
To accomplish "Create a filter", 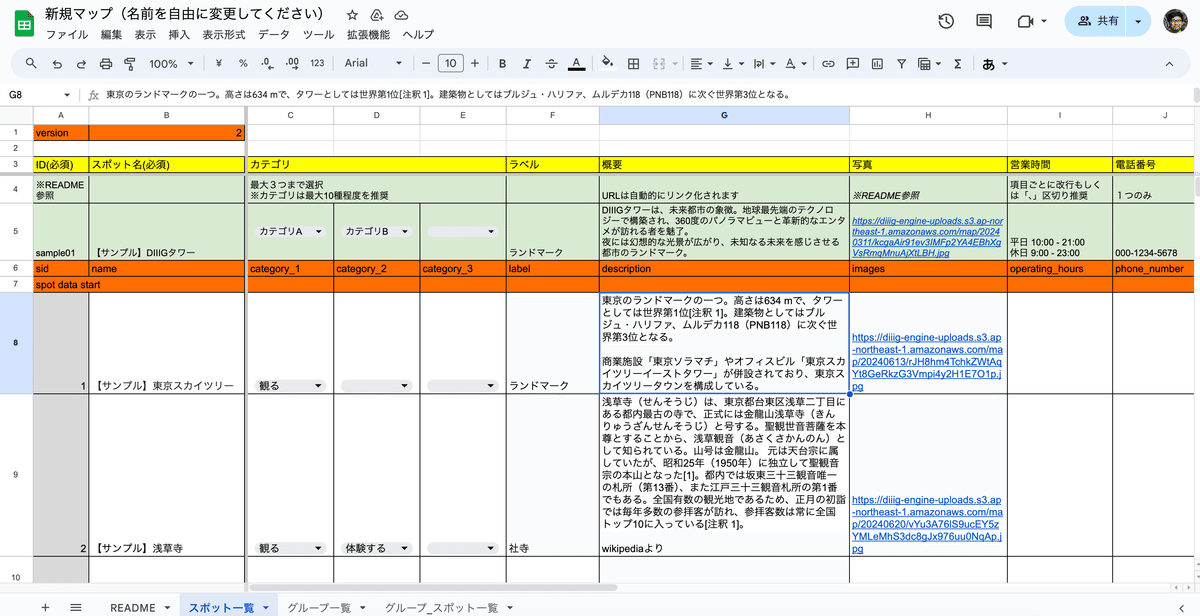I will 901,63.
